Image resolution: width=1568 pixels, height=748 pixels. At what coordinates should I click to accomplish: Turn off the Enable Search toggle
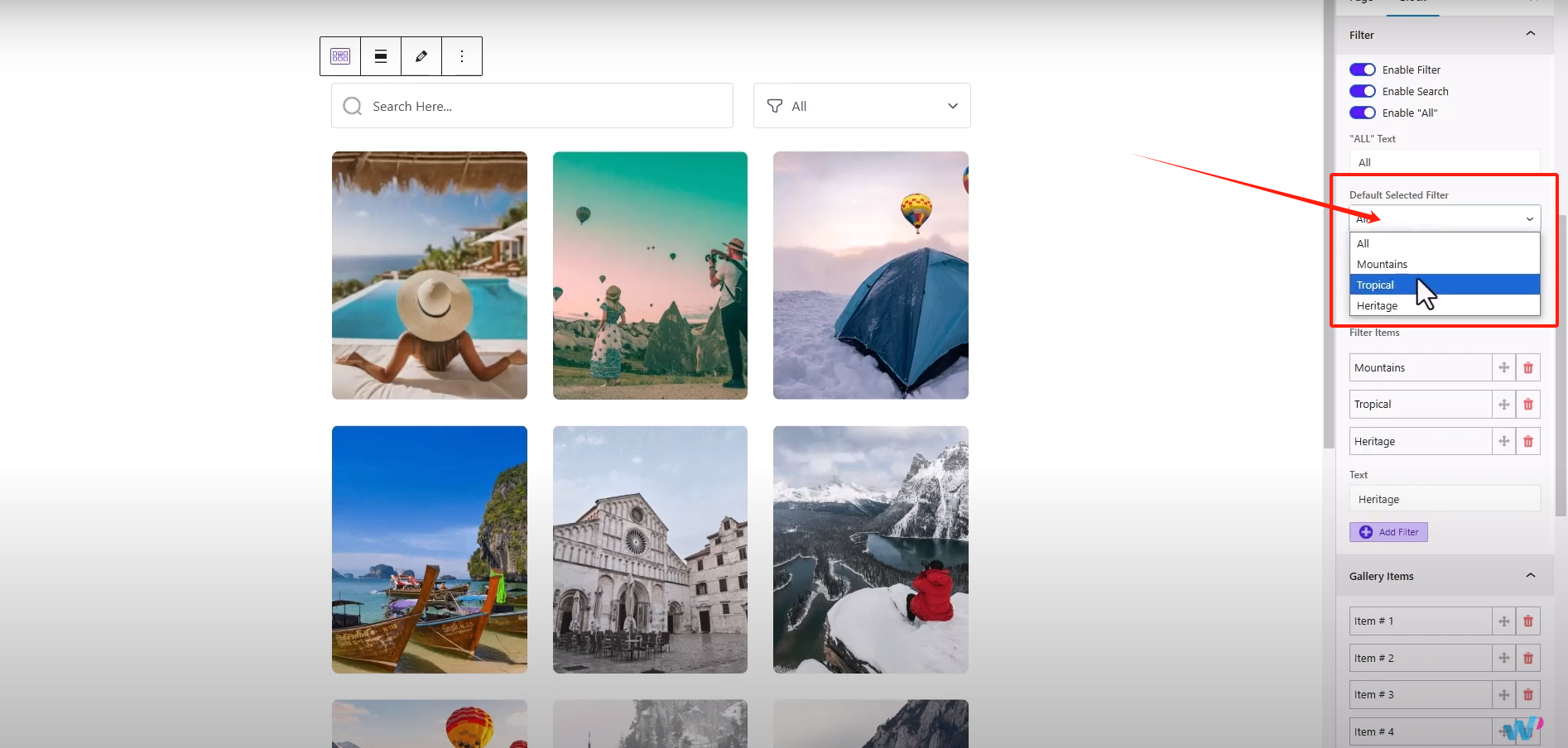click(x=1362, y=91)
